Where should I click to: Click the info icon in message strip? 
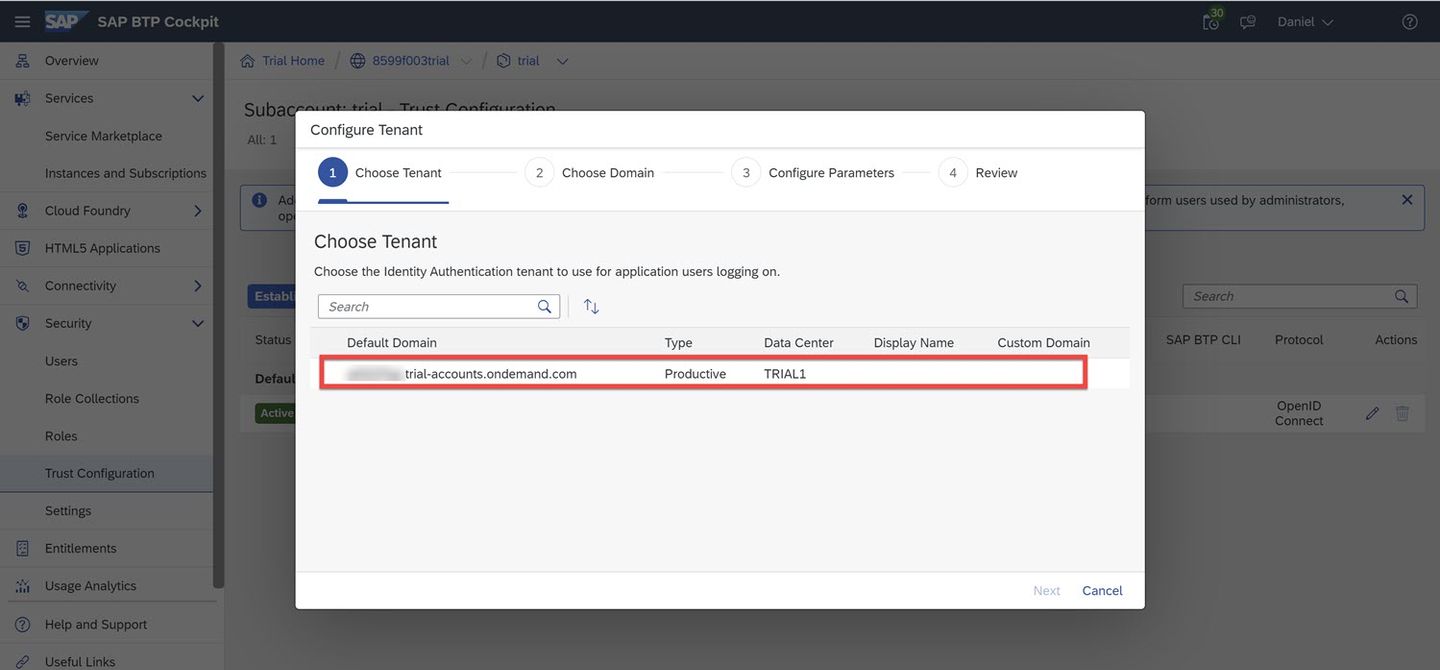260,200
